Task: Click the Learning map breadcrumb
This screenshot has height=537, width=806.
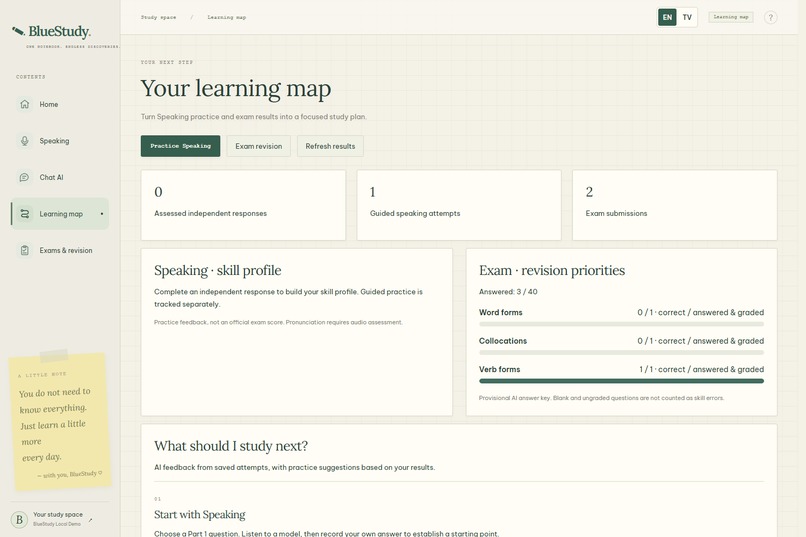Action: tap(227, 17)
